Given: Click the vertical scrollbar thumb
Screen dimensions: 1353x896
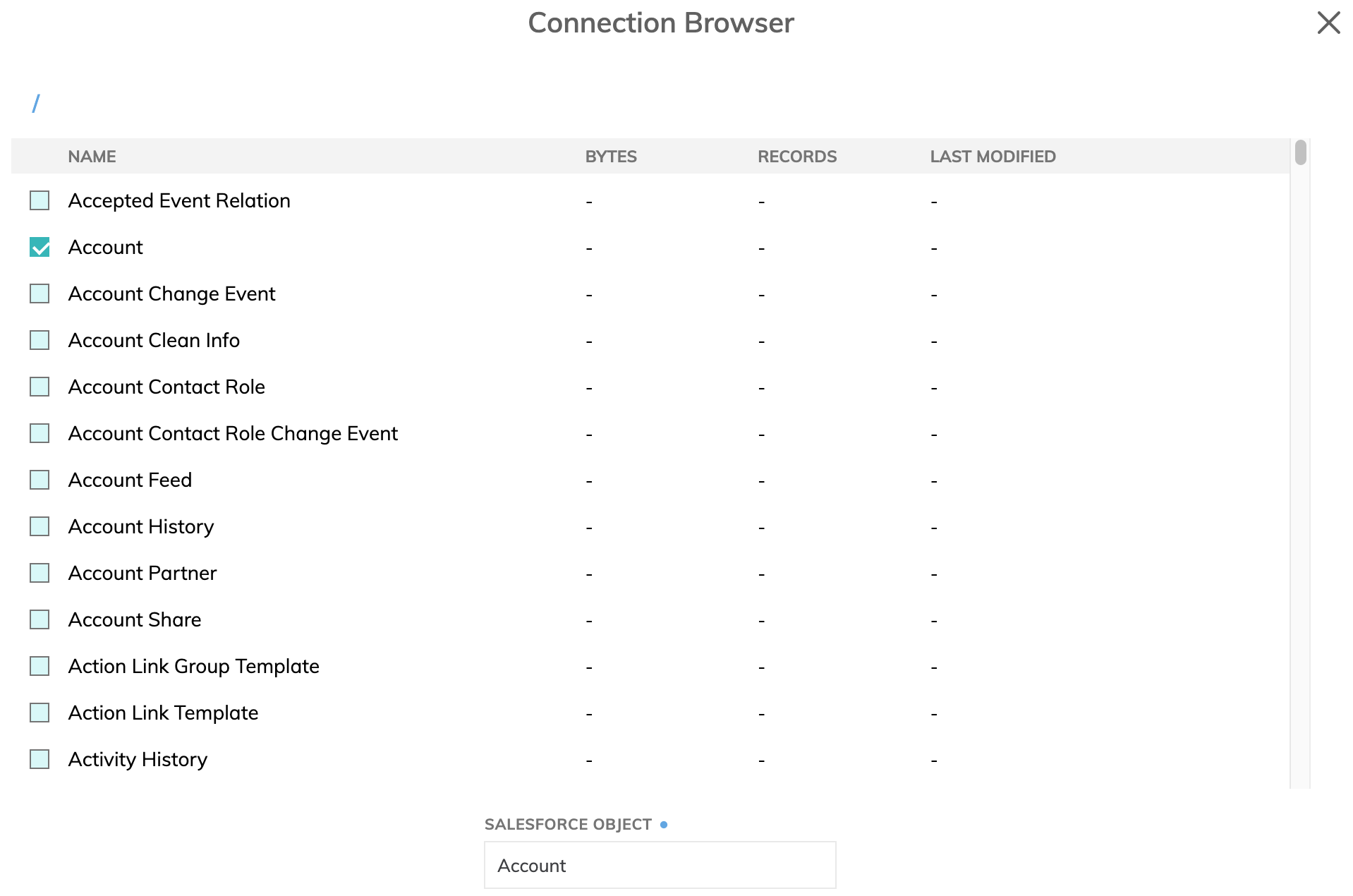Looking at the screenshot, I should 1301,152.
